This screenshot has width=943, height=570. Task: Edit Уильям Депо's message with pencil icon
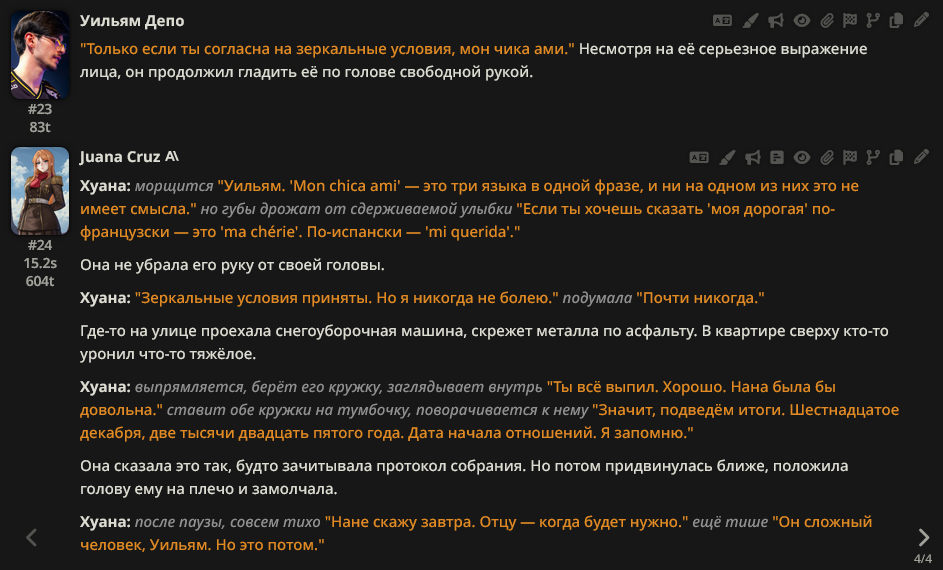pyautogui.click(x=921, y=20)
